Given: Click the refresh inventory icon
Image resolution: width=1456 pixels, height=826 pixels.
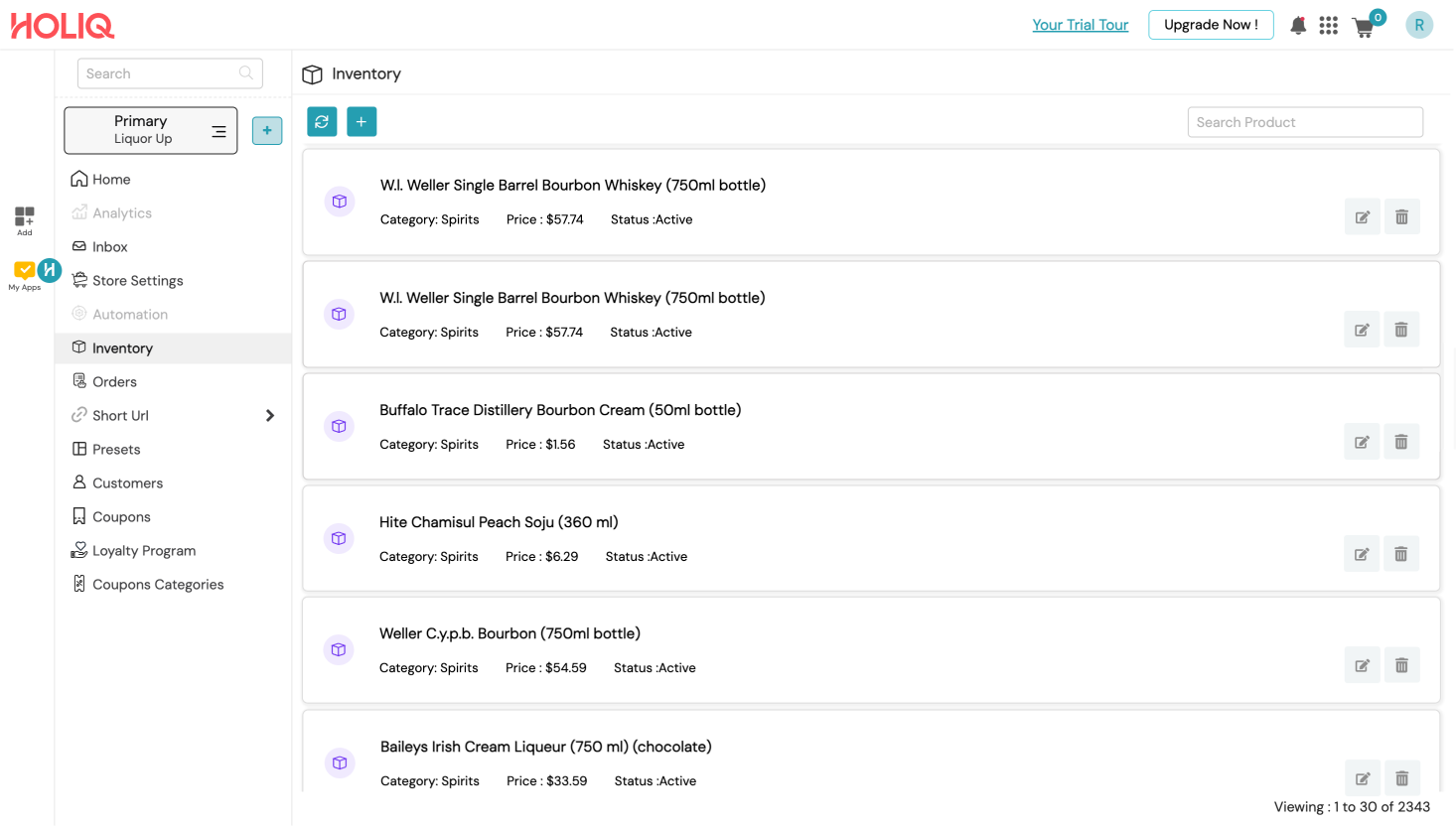Looking at the screenshot, I should [322, 122].
